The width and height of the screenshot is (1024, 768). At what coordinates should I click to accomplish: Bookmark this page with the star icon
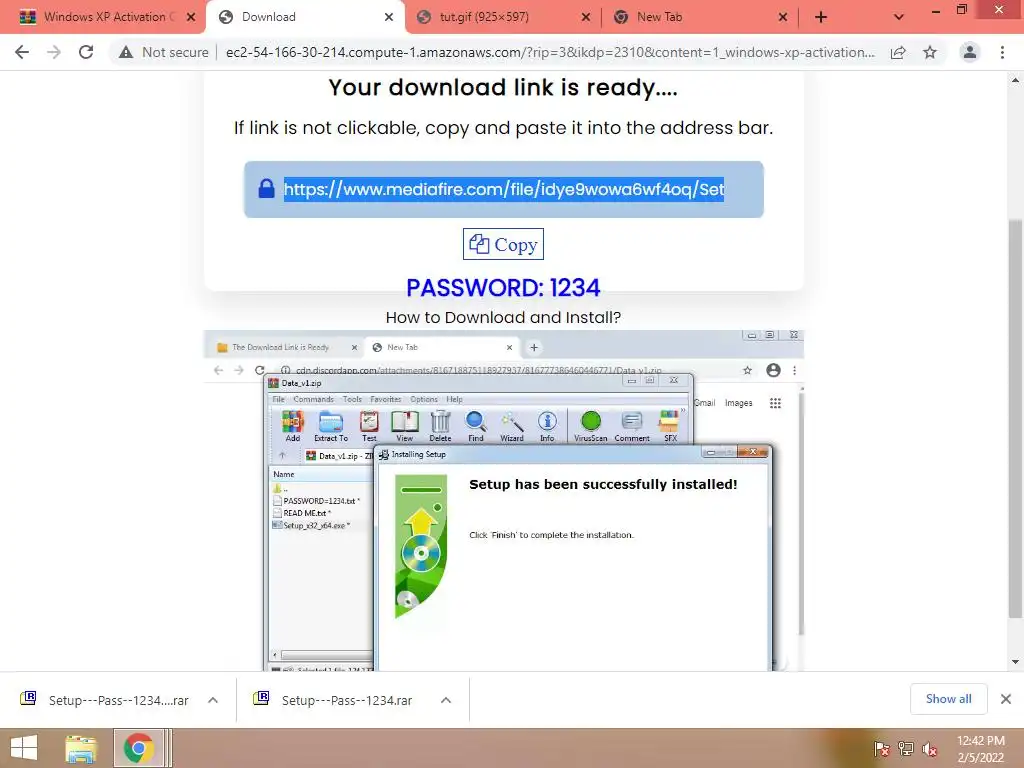(x=930, y=52)
